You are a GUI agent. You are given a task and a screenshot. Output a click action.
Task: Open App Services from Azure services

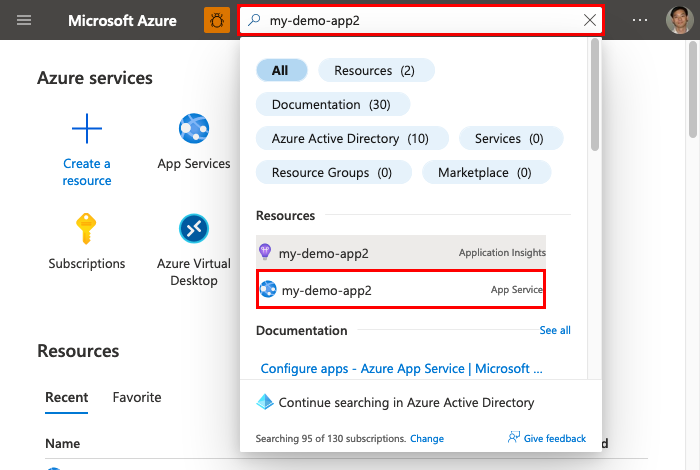(x=194, y=130)
